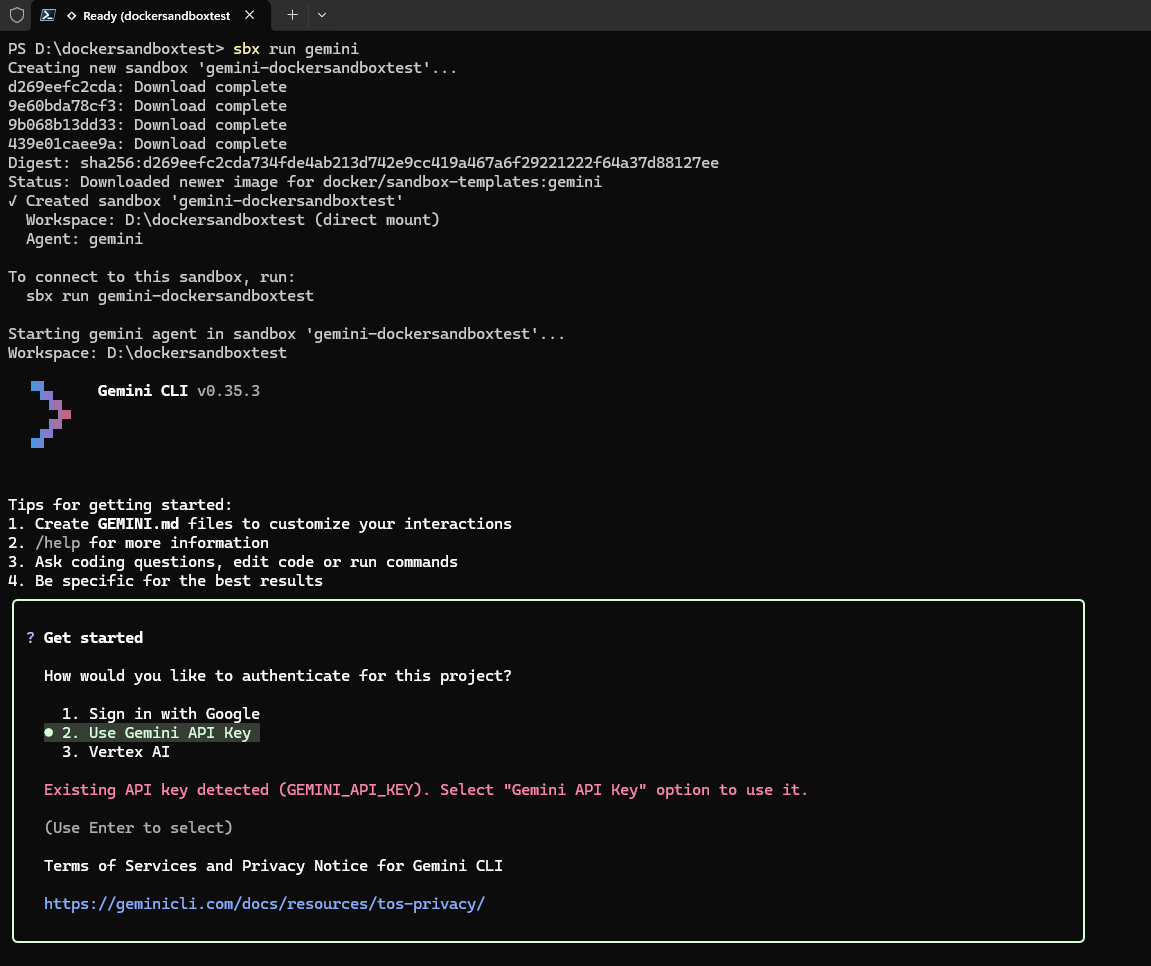
Task: Click the PowerShell icon on the tab
Action: click(48, 15)
